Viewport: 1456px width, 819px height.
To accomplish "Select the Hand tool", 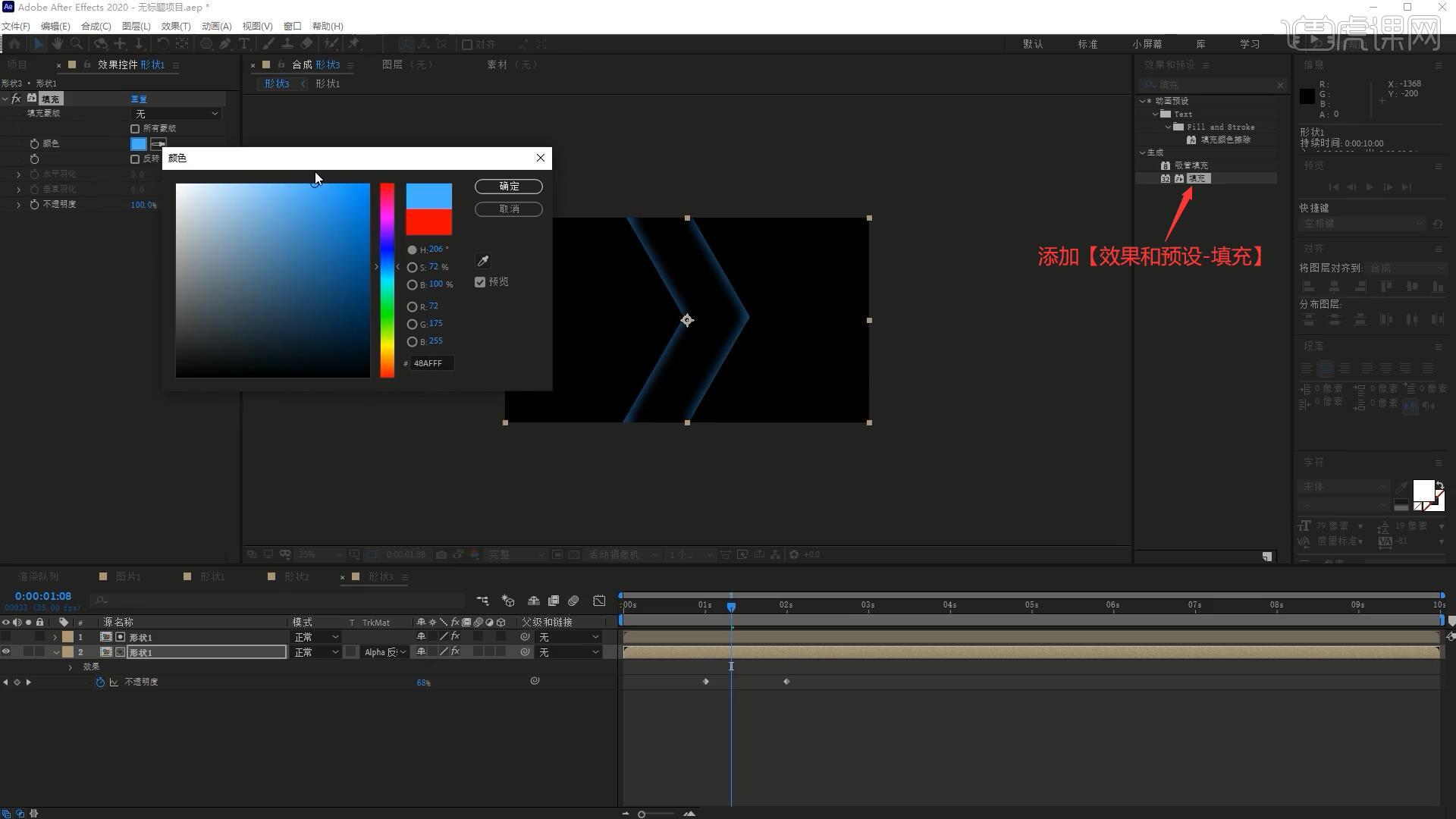I will click(x=58, y=44).
